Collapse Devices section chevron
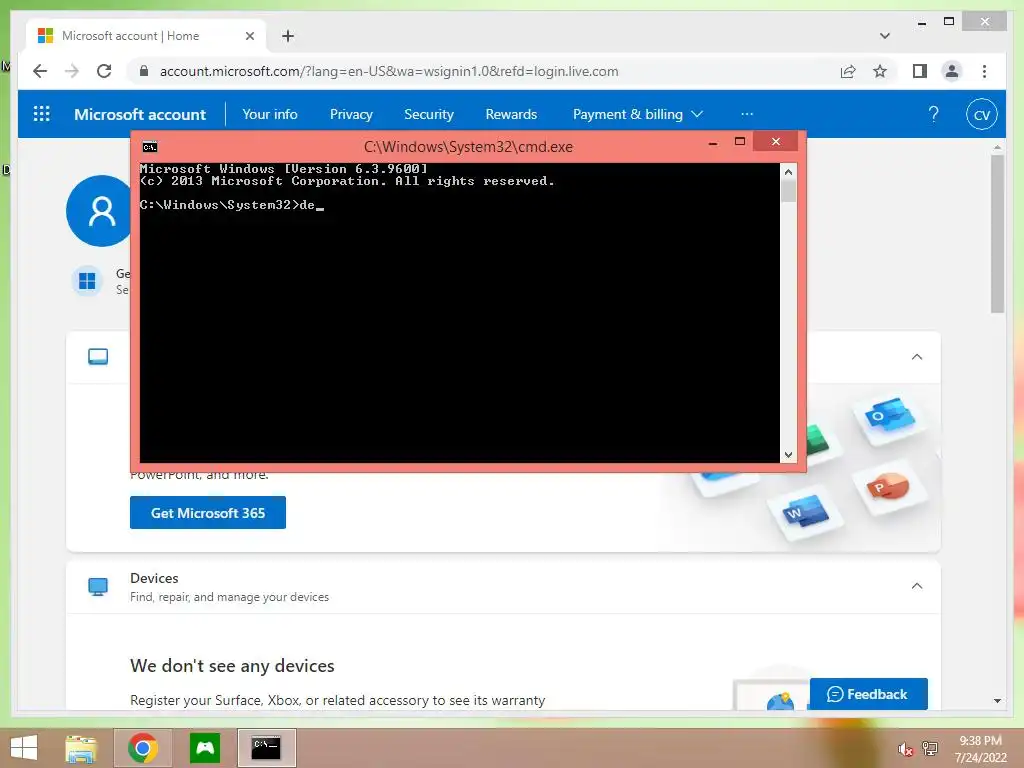The height and width of the screenshot is (768, 1024). (917, 586)
